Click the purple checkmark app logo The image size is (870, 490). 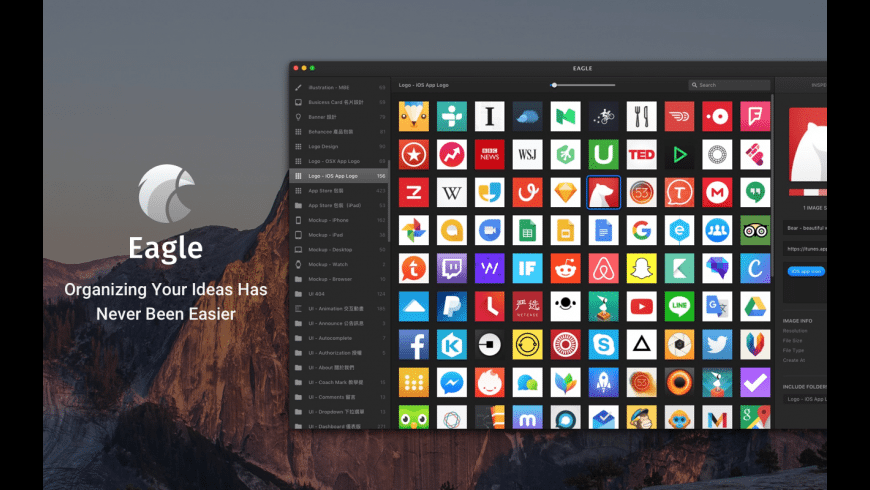pyautogui.click(x=755, y=382)
